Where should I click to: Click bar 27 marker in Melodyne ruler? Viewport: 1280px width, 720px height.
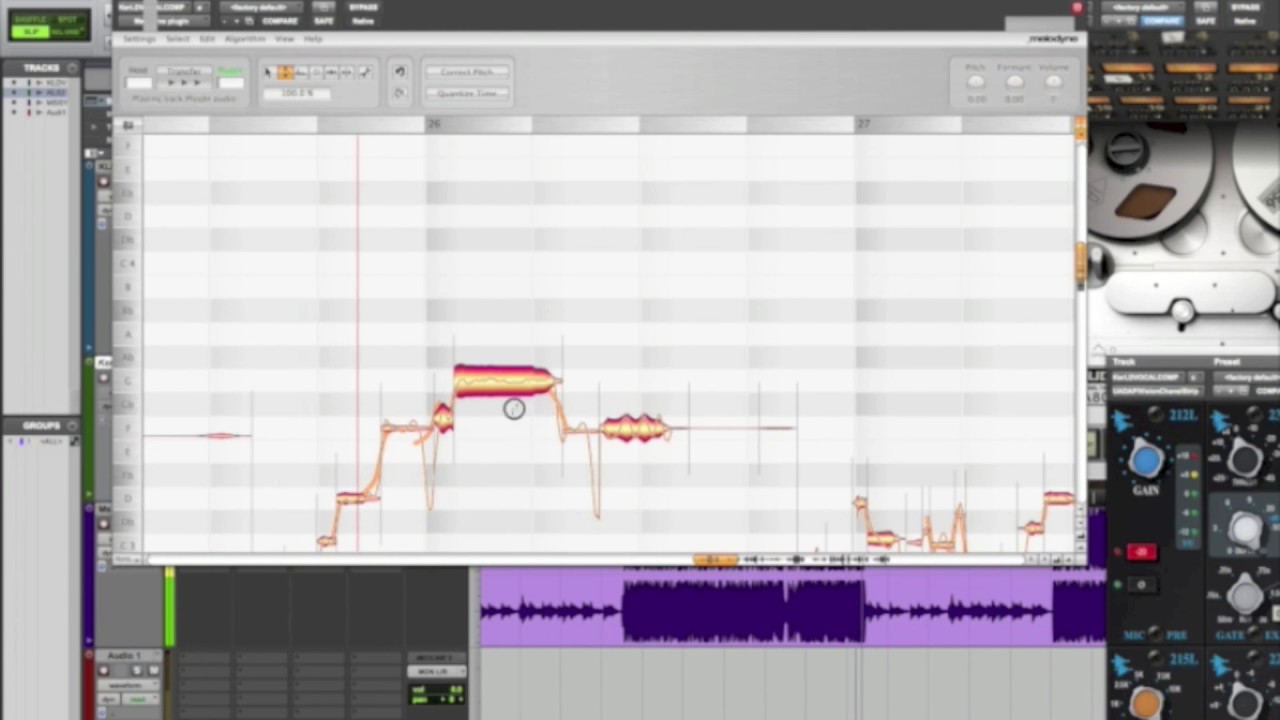(x=863, y=124)
